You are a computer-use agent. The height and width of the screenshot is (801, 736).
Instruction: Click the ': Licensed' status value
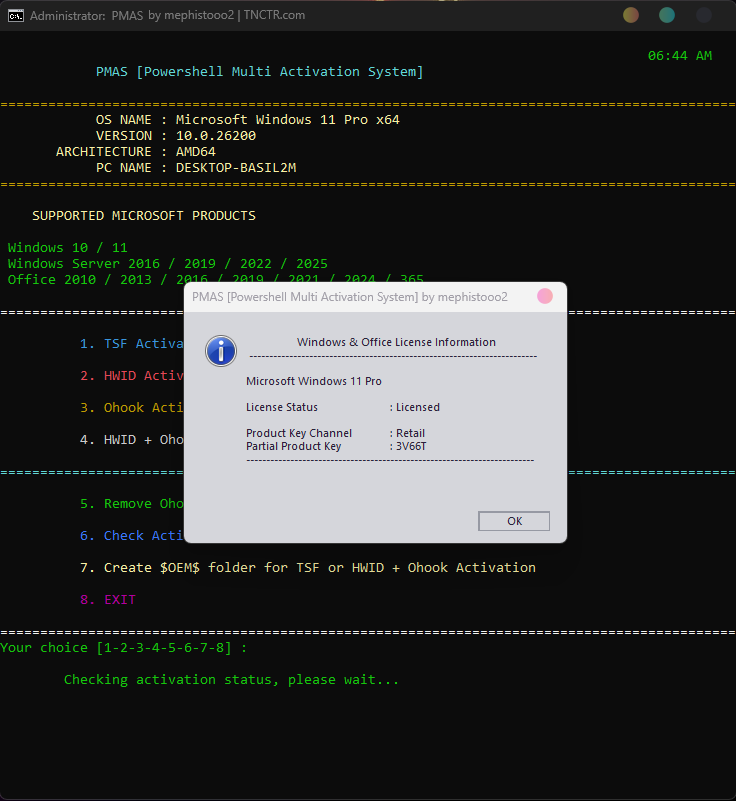pos(415,407)
